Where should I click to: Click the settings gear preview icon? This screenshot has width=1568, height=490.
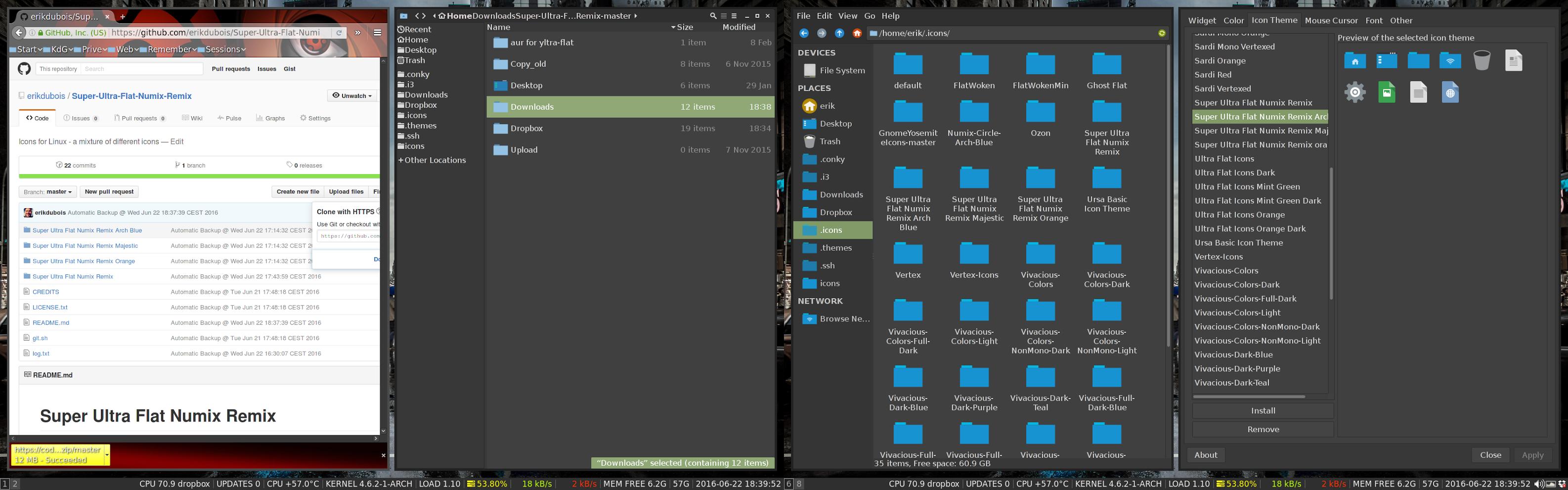1355,92
